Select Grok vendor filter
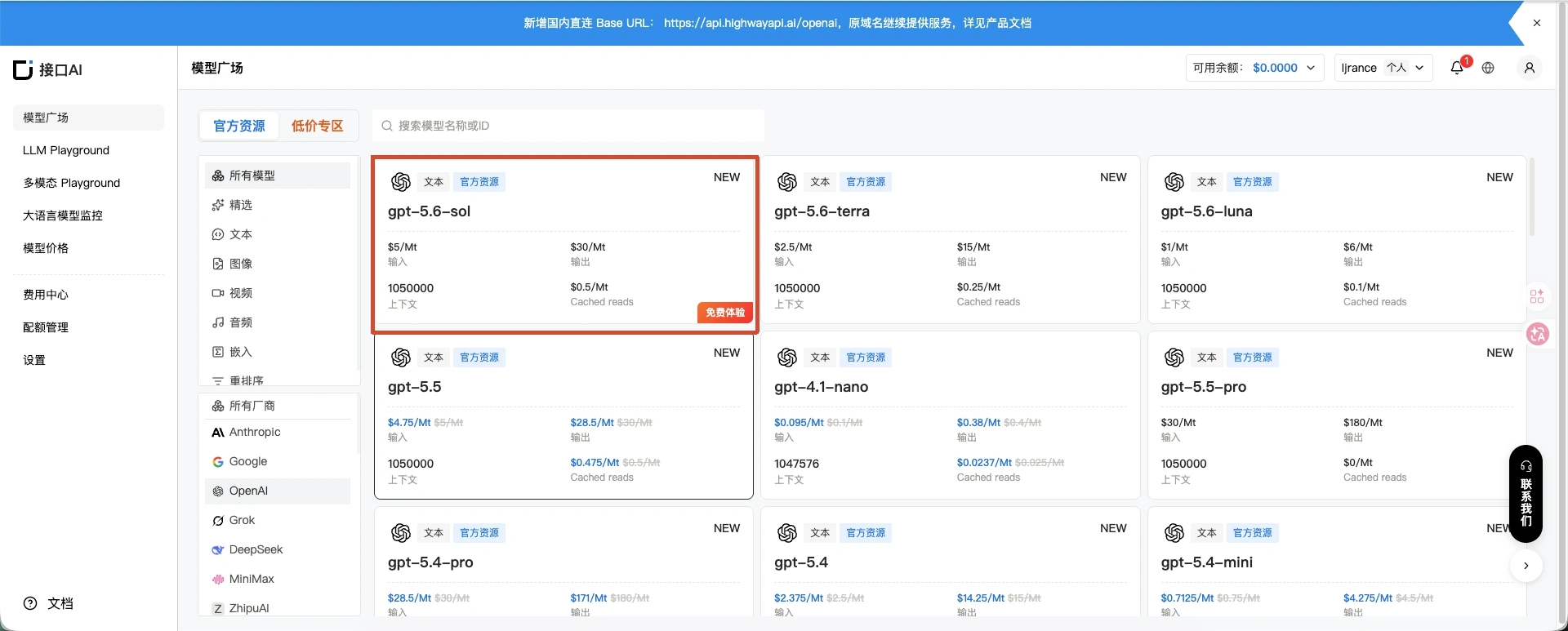The image size is (1568, 631). pos(278,520)
